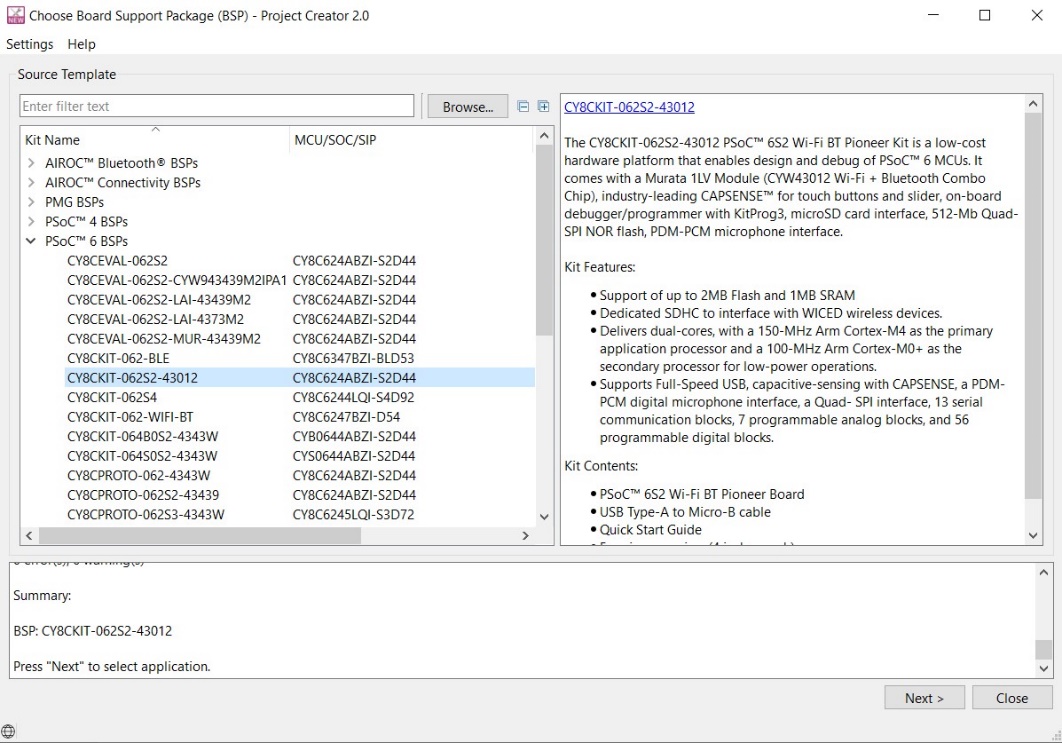Click kit list vertical scrollbar thumb
This screenshot has height=743, width=1062.
coord(544,240)
